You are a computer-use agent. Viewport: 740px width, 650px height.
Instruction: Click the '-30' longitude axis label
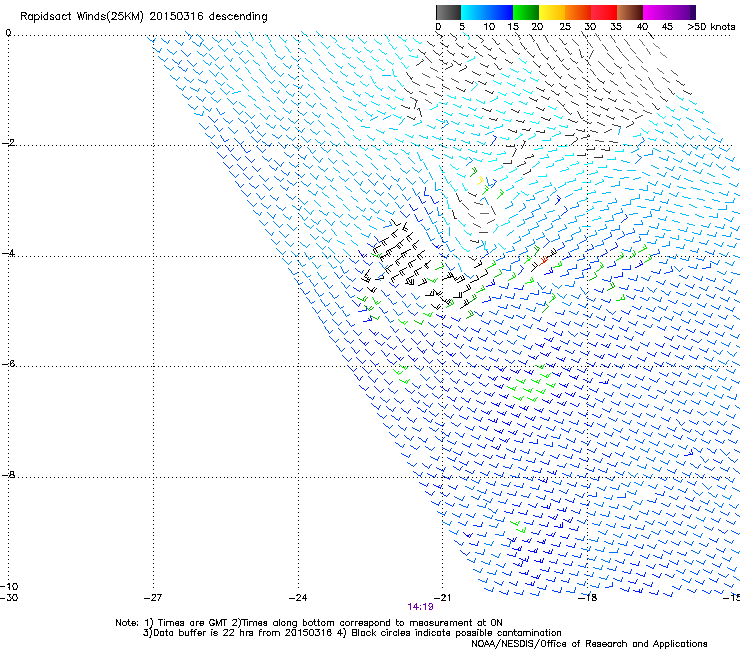tap(9, 598)
